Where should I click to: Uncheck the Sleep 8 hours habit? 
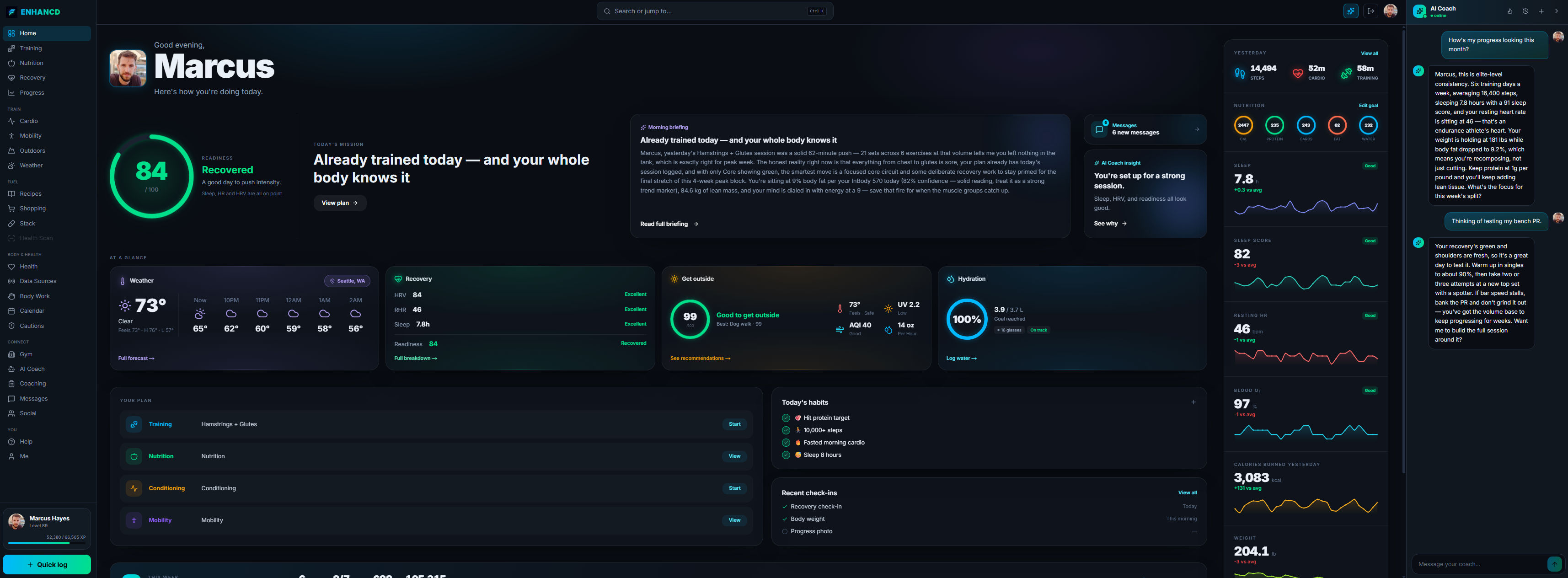pos(786,455)
